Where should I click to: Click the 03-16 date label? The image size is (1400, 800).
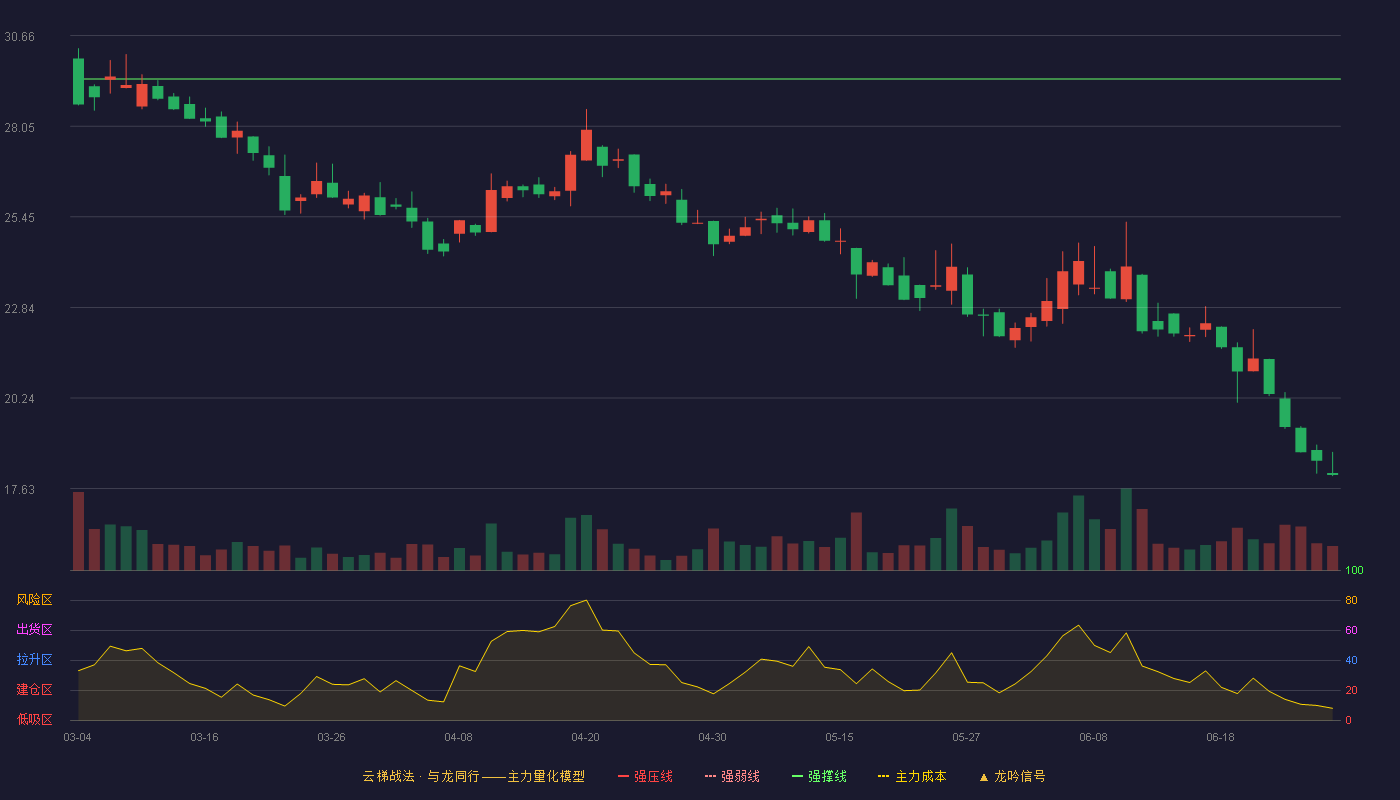click(204, 737)
